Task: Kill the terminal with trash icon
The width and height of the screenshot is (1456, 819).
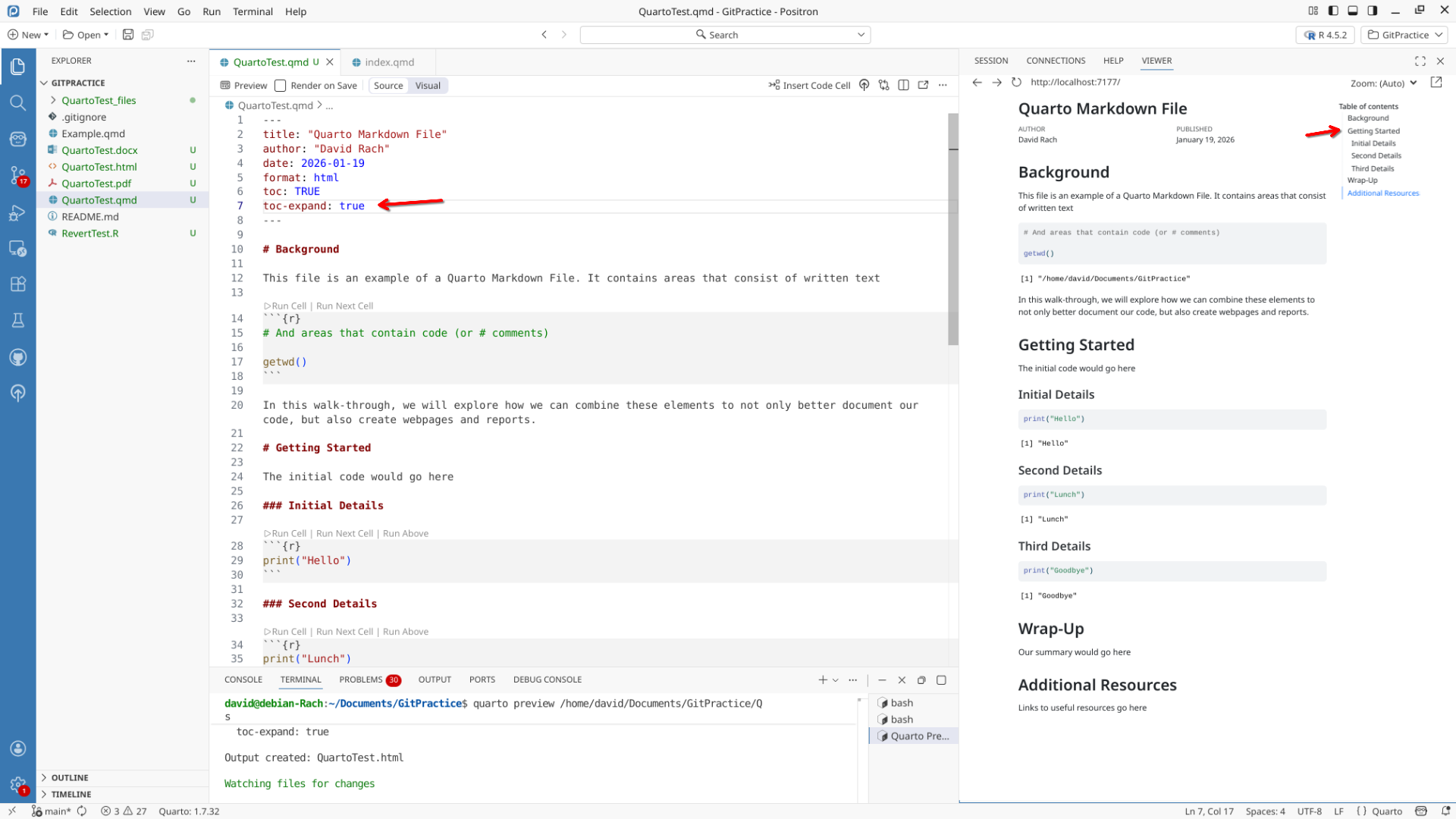Action: [x=902, y=680]
